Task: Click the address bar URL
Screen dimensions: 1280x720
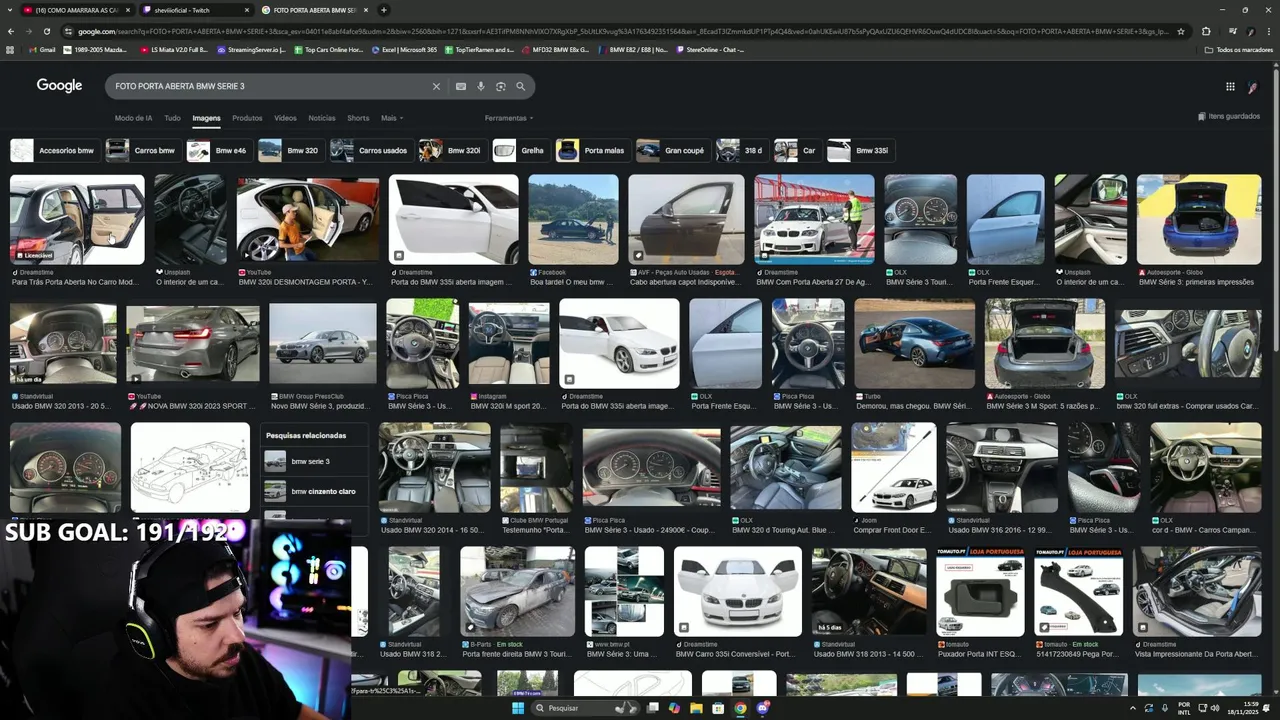Action: [x=620, y=31]
